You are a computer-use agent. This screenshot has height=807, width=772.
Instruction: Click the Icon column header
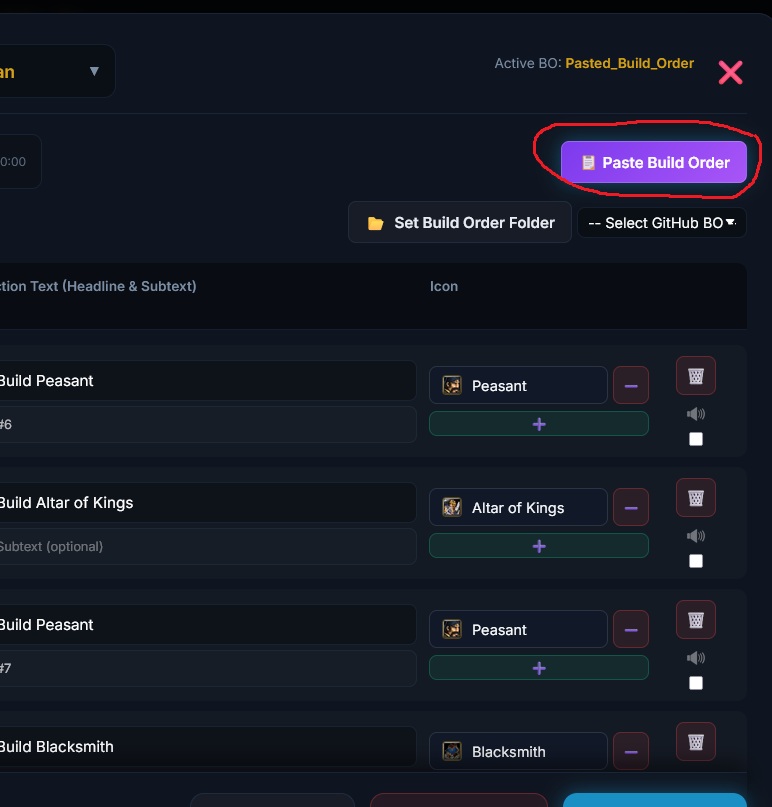(444, 286)
